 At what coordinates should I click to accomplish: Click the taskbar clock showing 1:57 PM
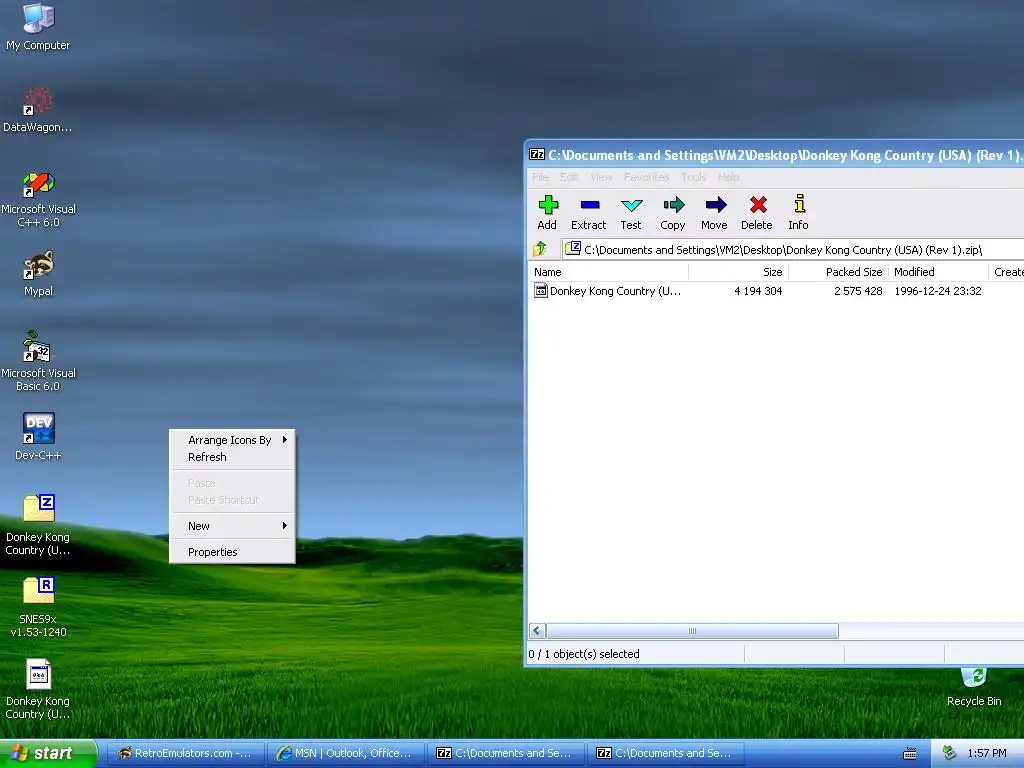987,754
